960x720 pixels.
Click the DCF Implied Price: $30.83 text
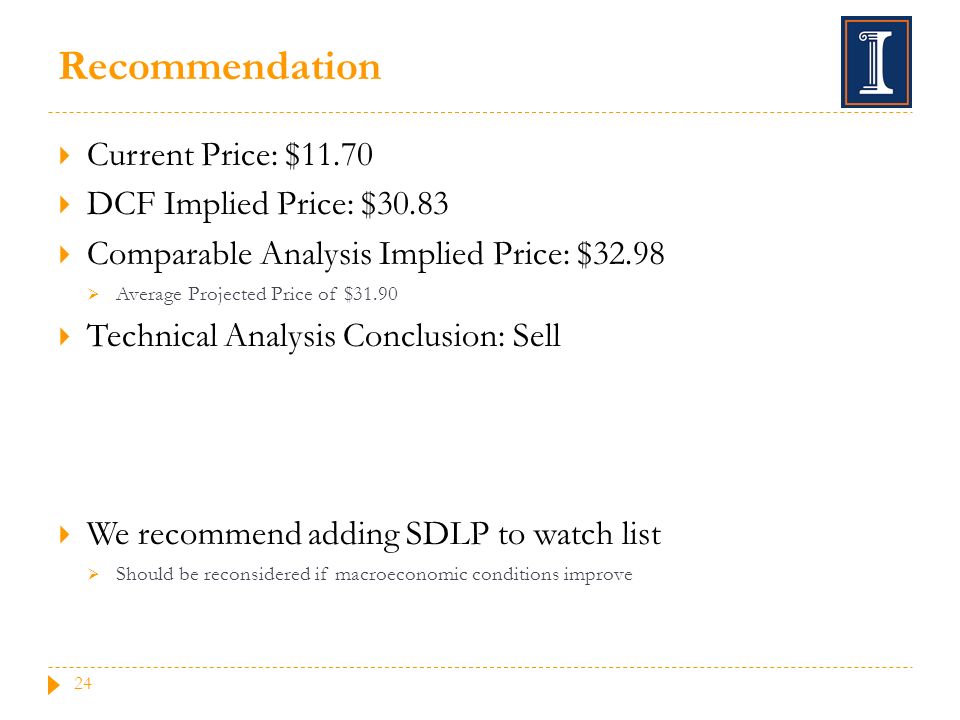[x=268, y=204]
